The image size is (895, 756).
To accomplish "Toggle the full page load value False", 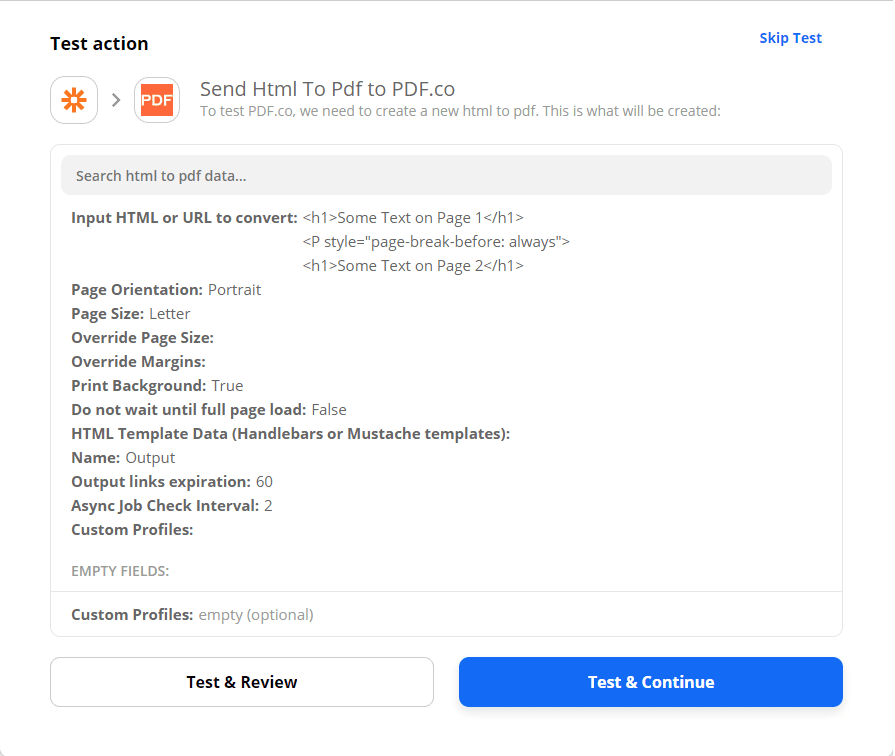I will (331, 409).
